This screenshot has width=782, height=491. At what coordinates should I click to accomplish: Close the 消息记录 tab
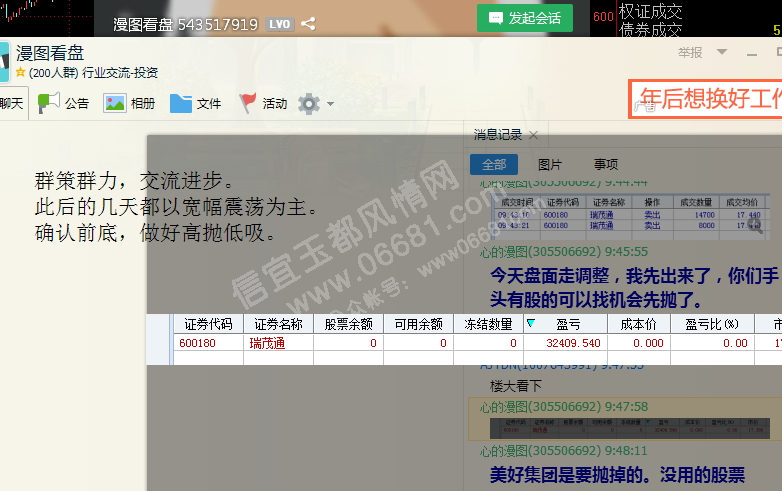[x=533, y=135]
